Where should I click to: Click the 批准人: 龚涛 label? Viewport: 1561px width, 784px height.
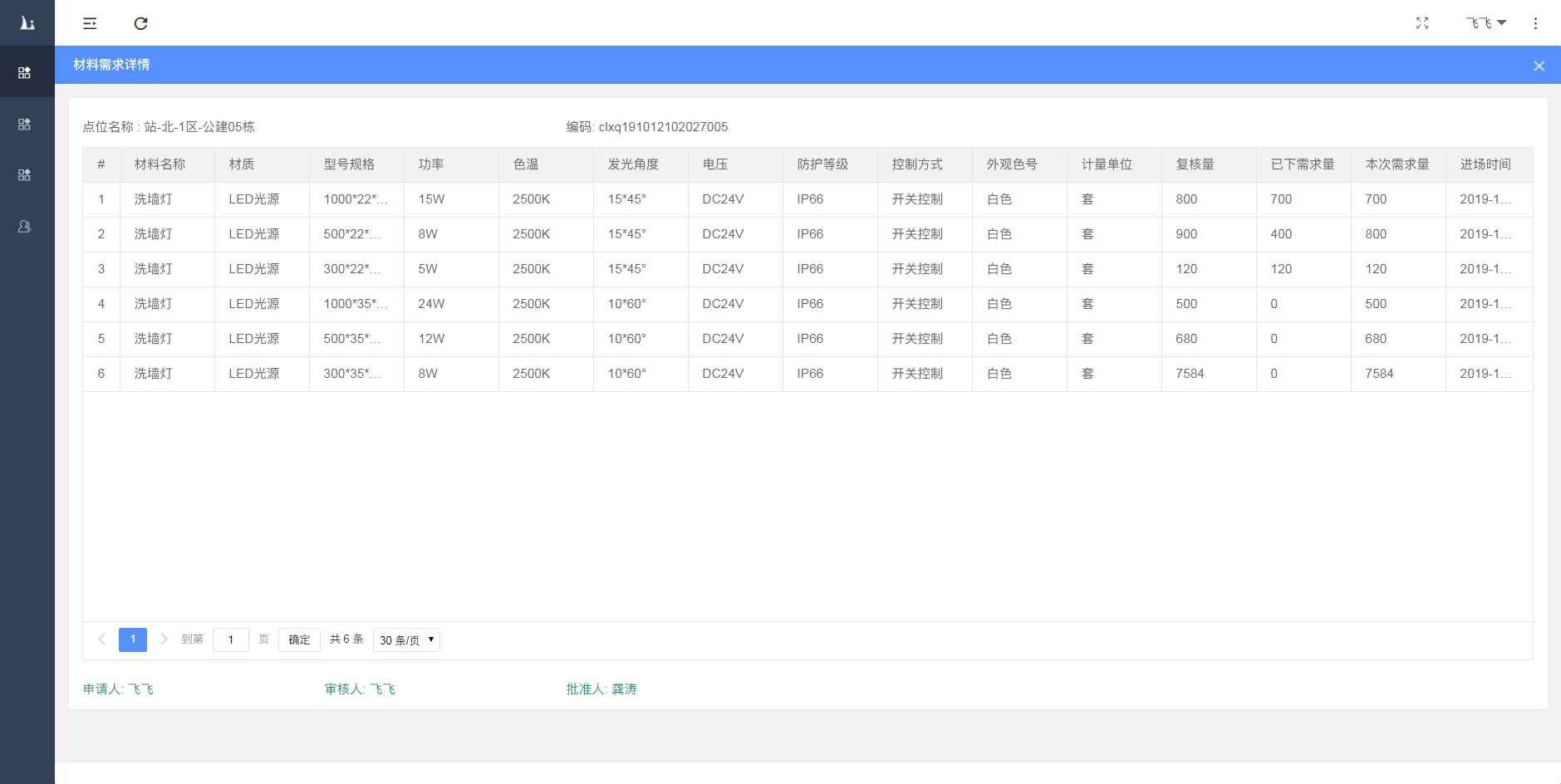point(601,689)
